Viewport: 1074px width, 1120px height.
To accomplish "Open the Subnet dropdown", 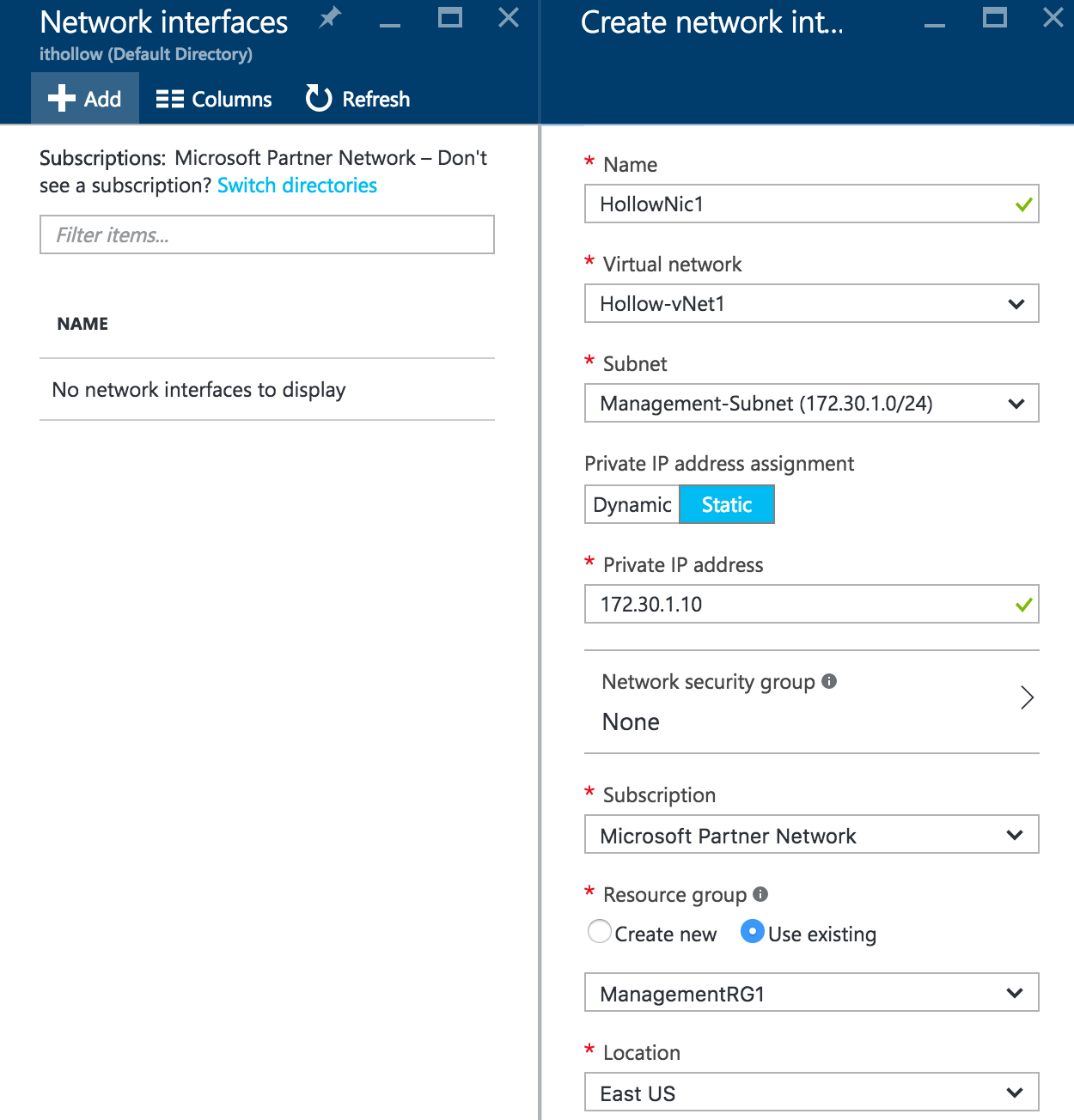I will [811, 403].
